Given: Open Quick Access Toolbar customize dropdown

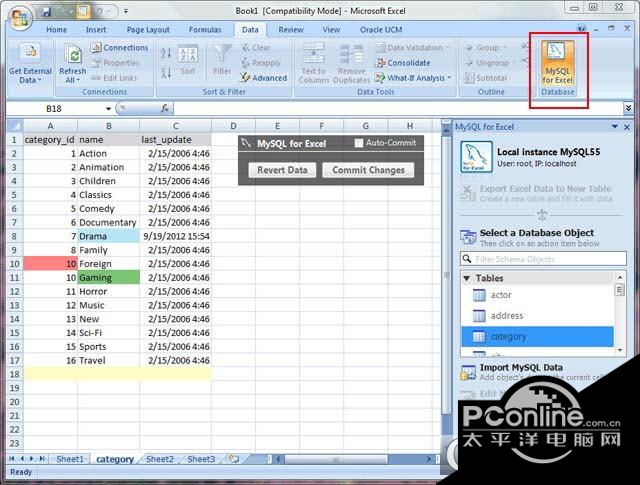Looking at the screenshot, I should 126,11.
